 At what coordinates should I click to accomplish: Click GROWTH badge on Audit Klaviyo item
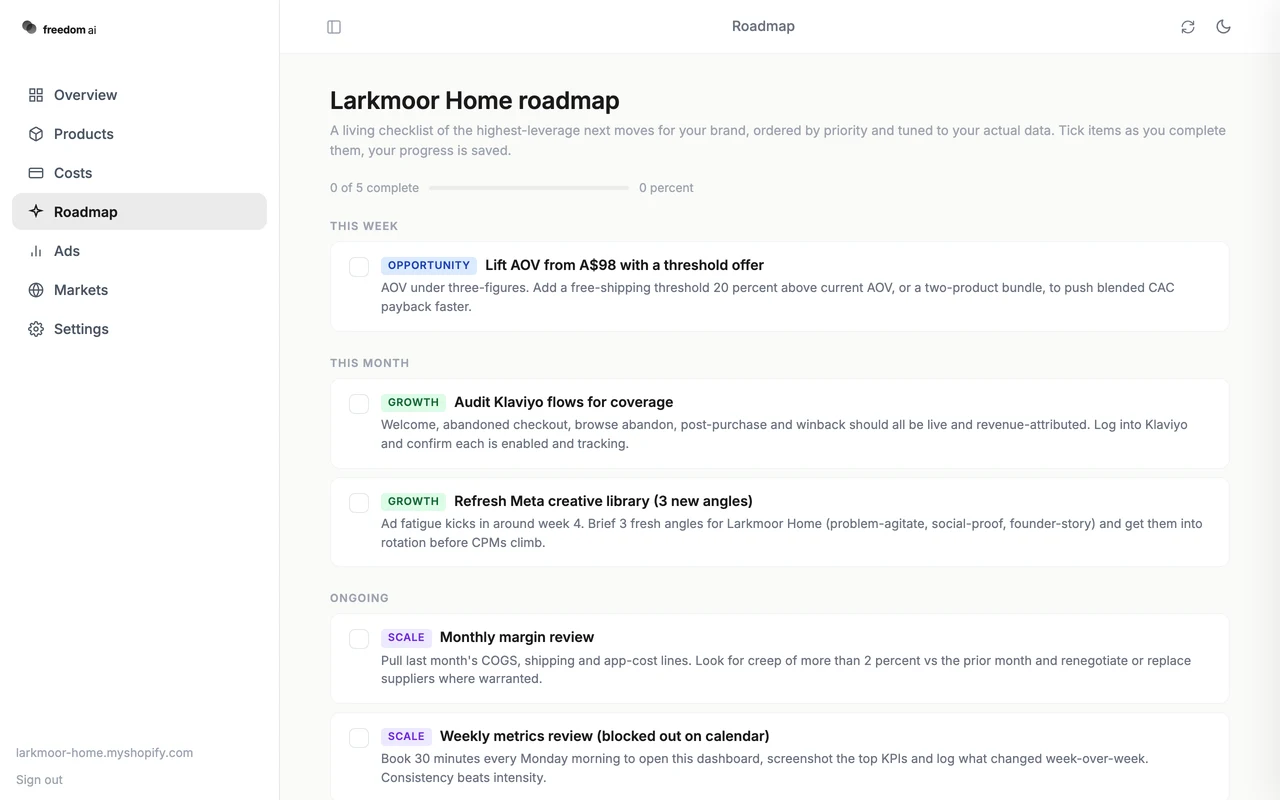click(x=413, y=402)
